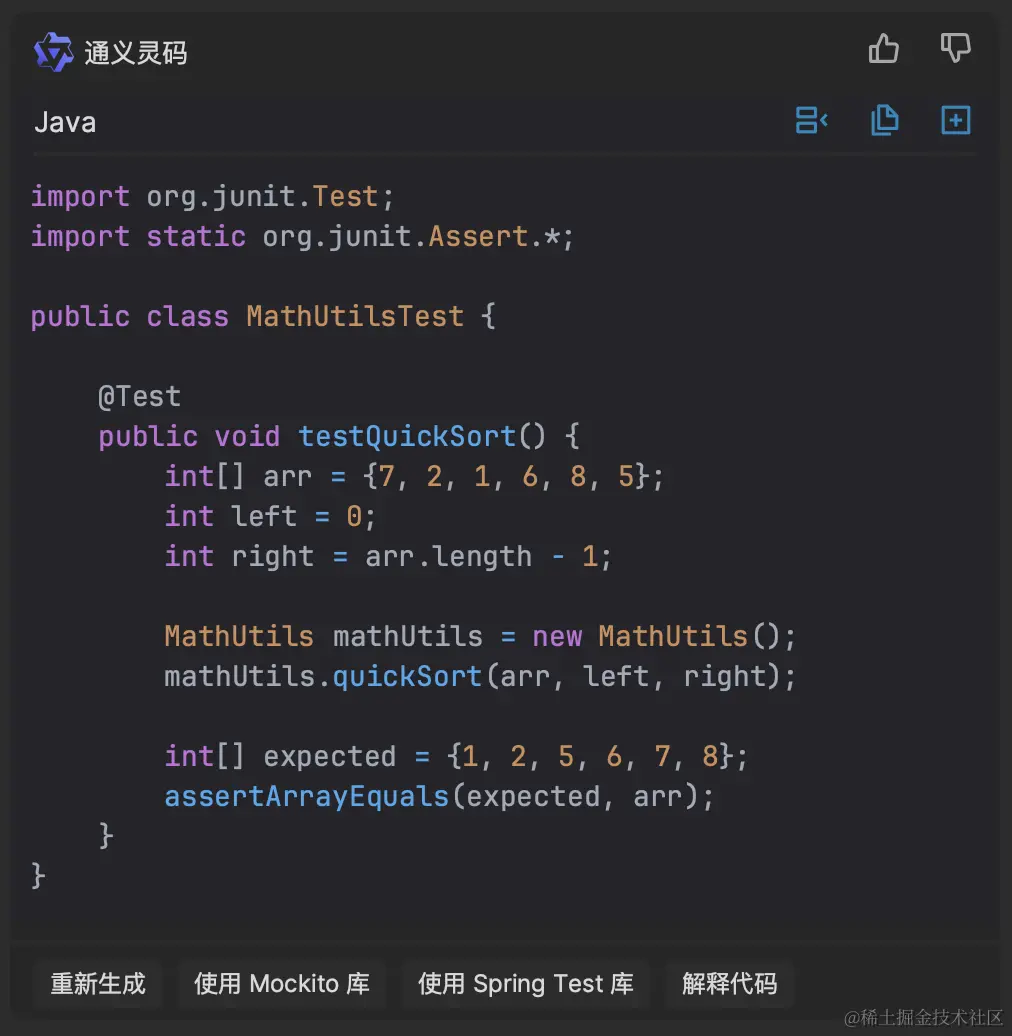Click the mathUtils.quickSort call line
Image resolution: width=1012 pixels, height=1036 pixels.
480,677
